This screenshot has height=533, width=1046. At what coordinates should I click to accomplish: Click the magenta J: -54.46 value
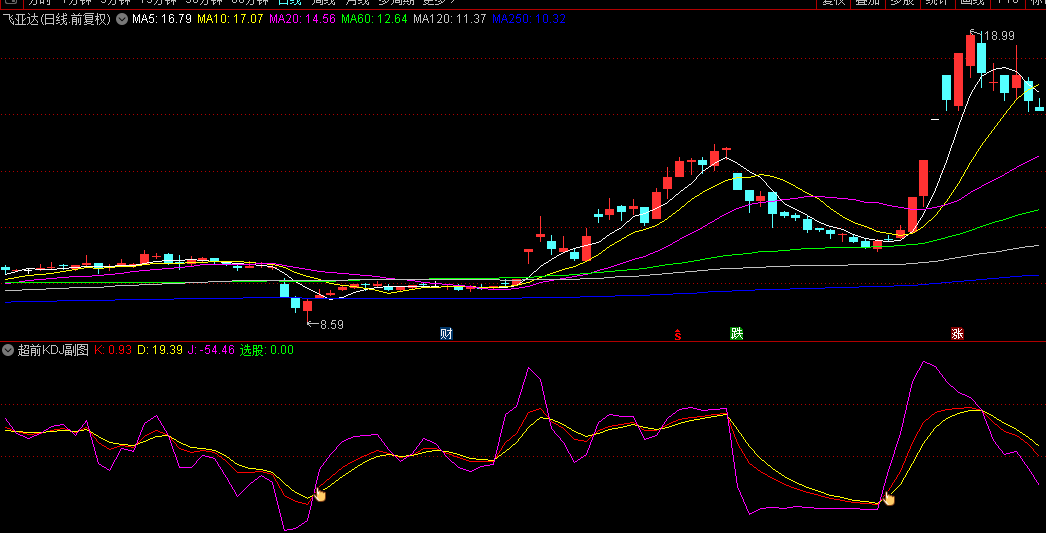pyautogui.click(x=211, y=350)
